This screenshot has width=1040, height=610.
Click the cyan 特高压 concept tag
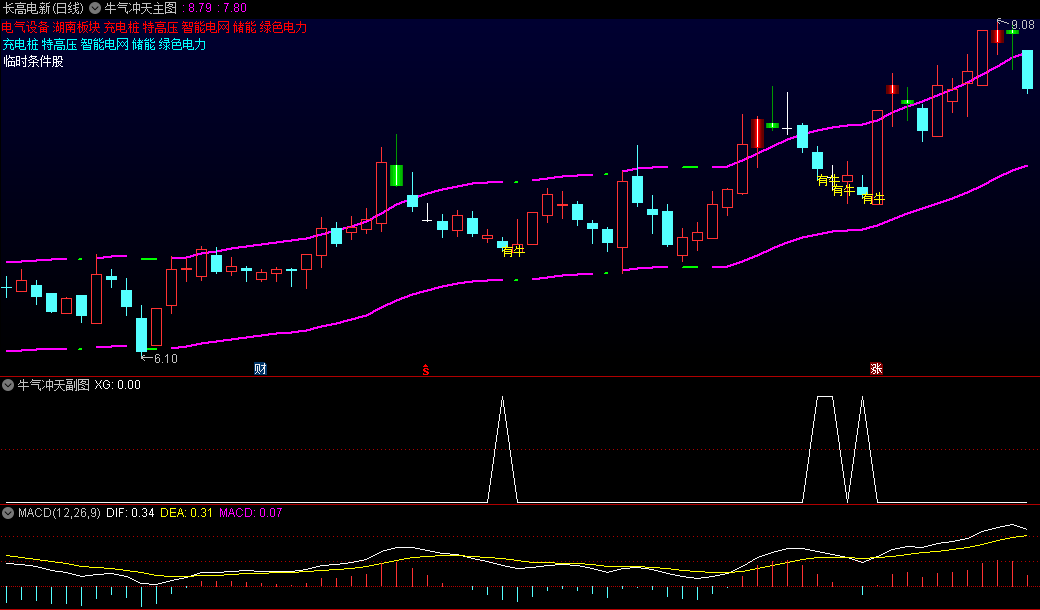[60, 45]
